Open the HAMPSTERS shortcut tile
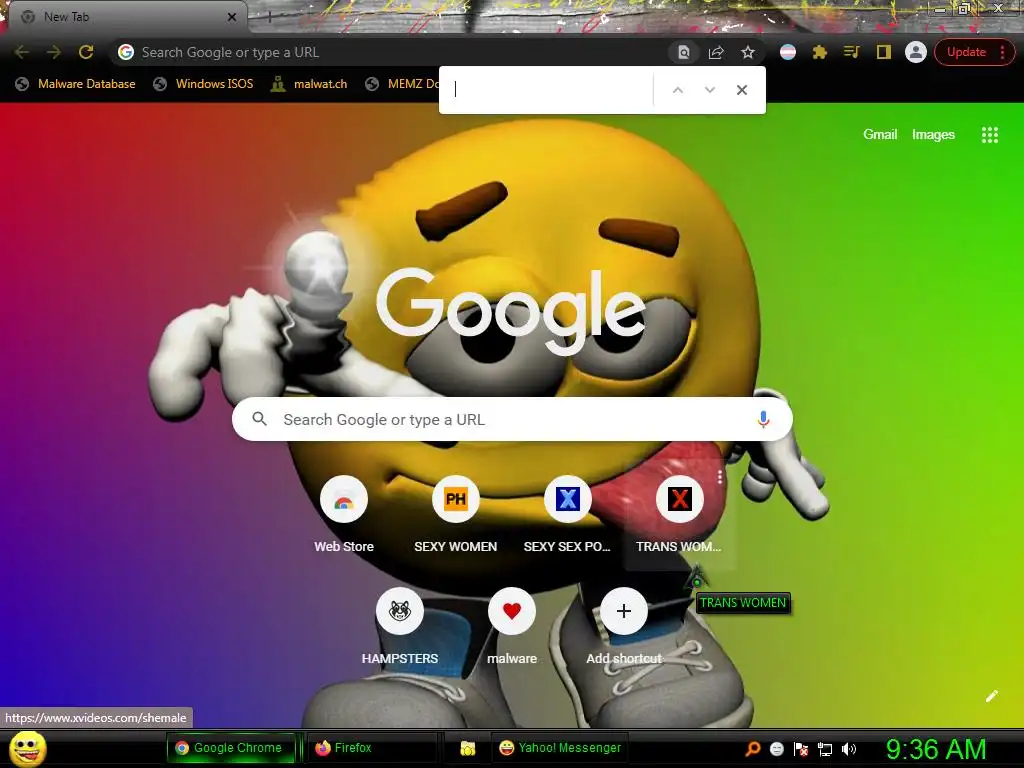The width and height of the screenshot is (1024, 768). click(x=400, y=628)
